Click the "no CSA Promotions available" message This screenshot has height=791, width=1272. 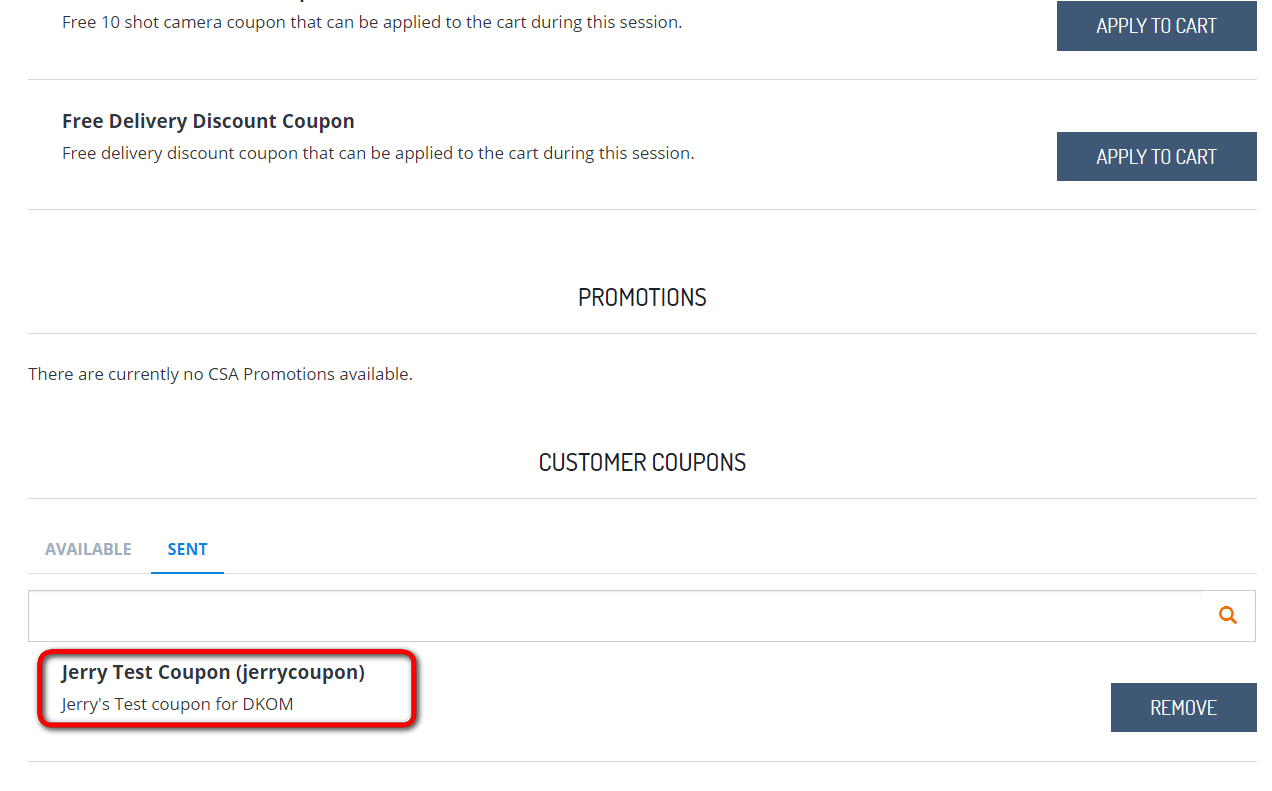pos(220,374)
